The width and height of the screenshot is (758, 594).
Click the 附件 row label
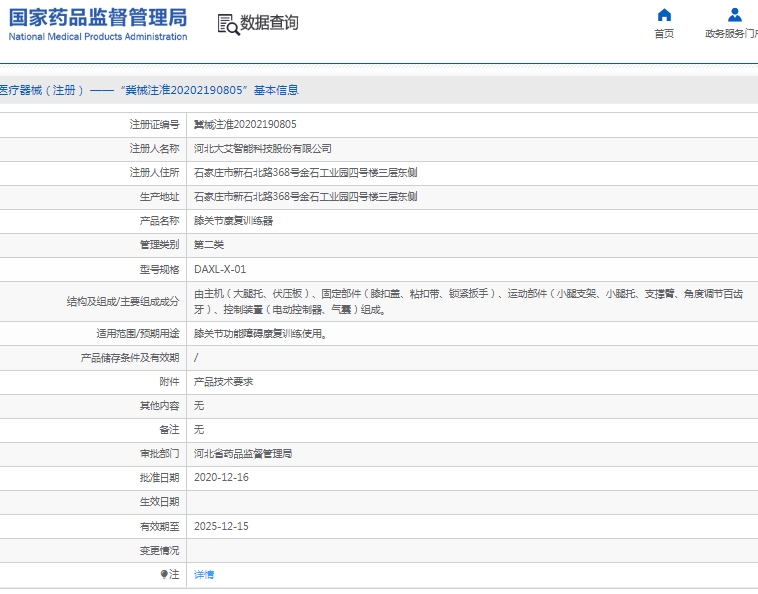click(x=169, y=382)
